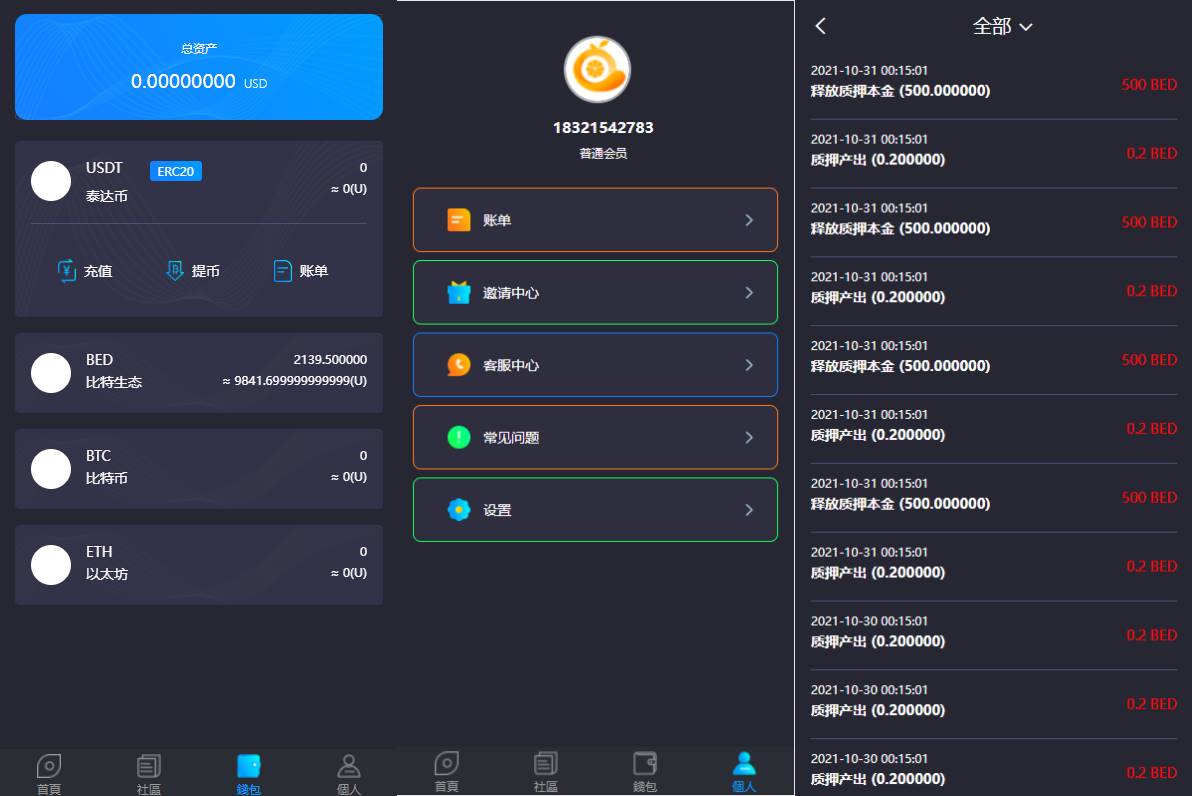Select 錢包 tab in wallet screen navbar

coord(249,773)
